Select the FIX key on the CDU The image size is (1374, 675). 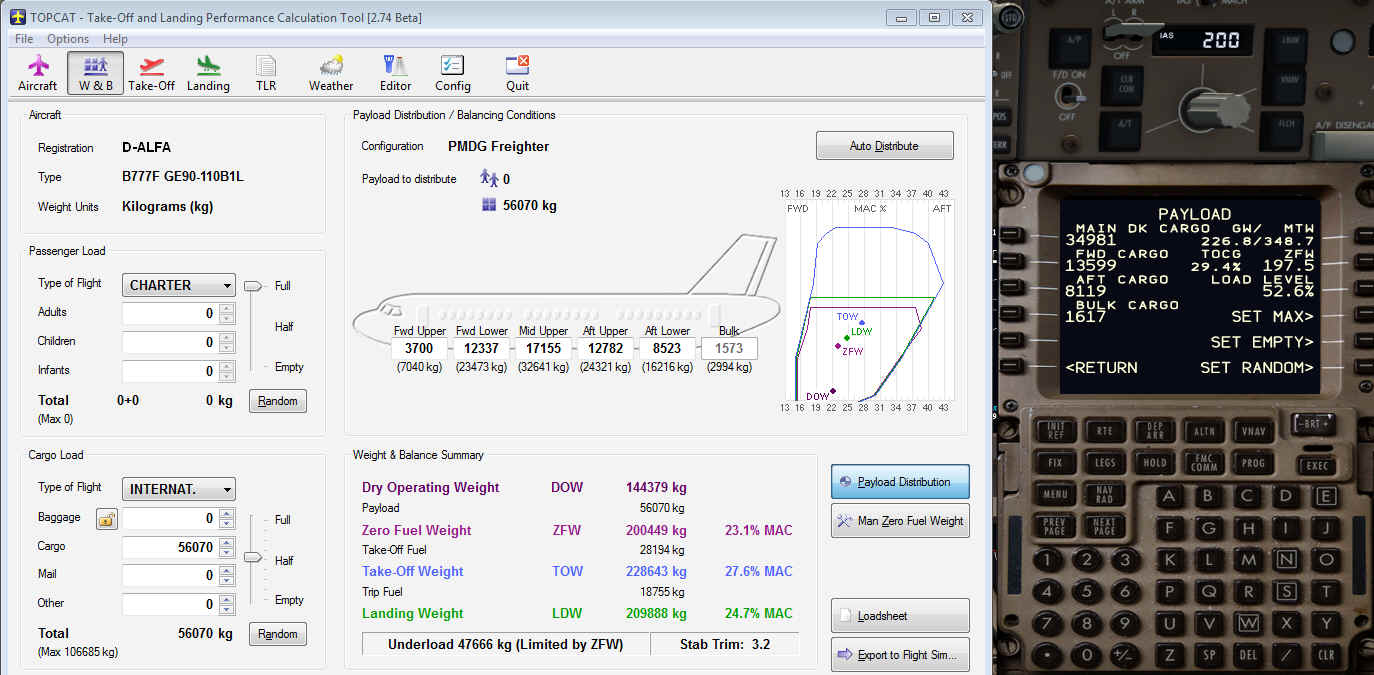click(x=1056, y=463)
